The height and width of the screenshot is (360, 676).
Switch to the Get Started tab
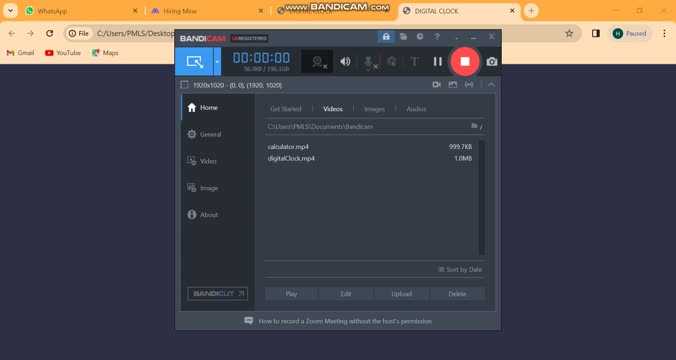point(285,109)
